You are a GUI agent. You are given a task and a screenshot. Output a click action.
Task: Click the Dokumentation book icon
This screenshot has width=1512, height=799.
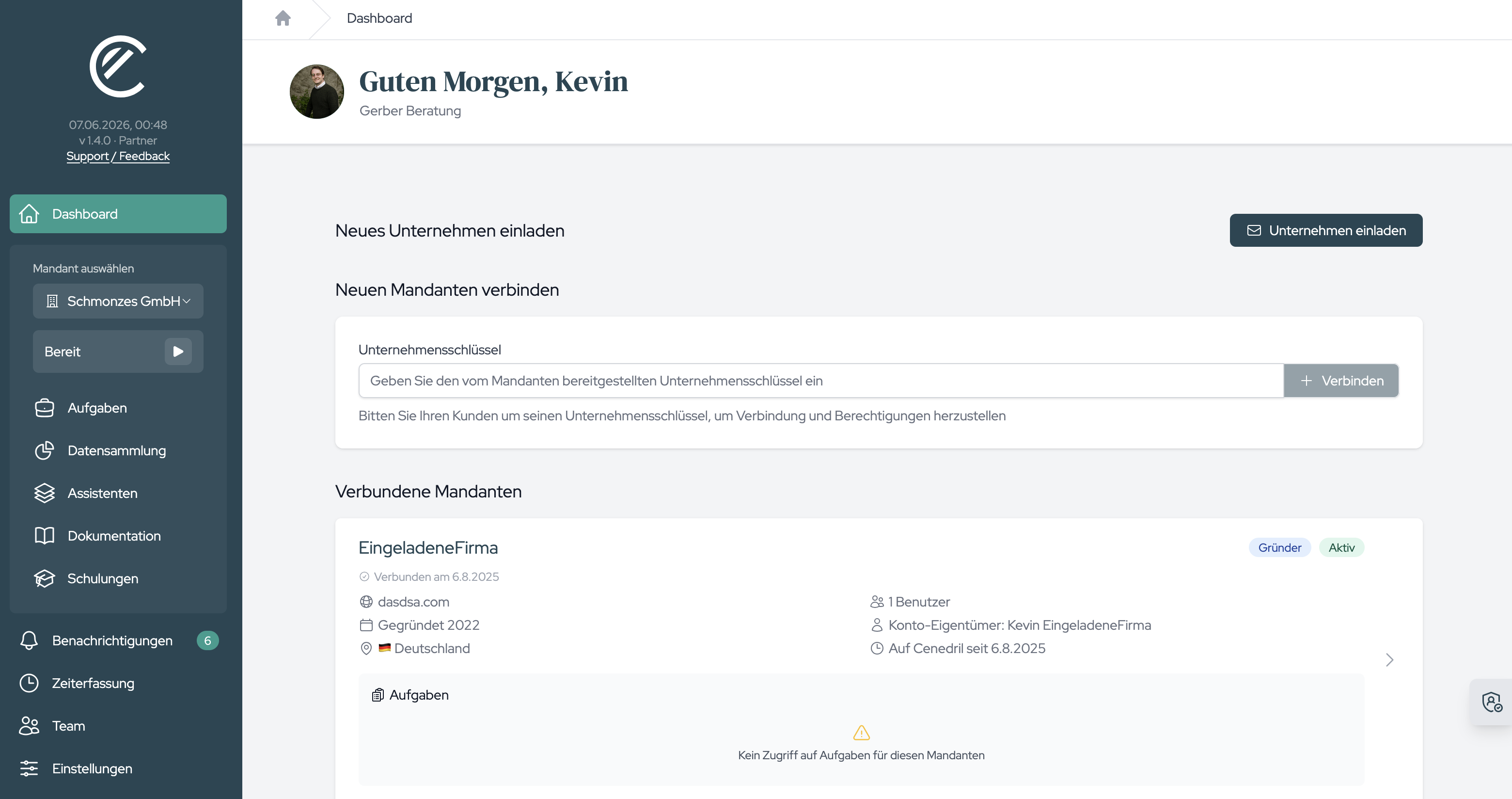(45, 535)
